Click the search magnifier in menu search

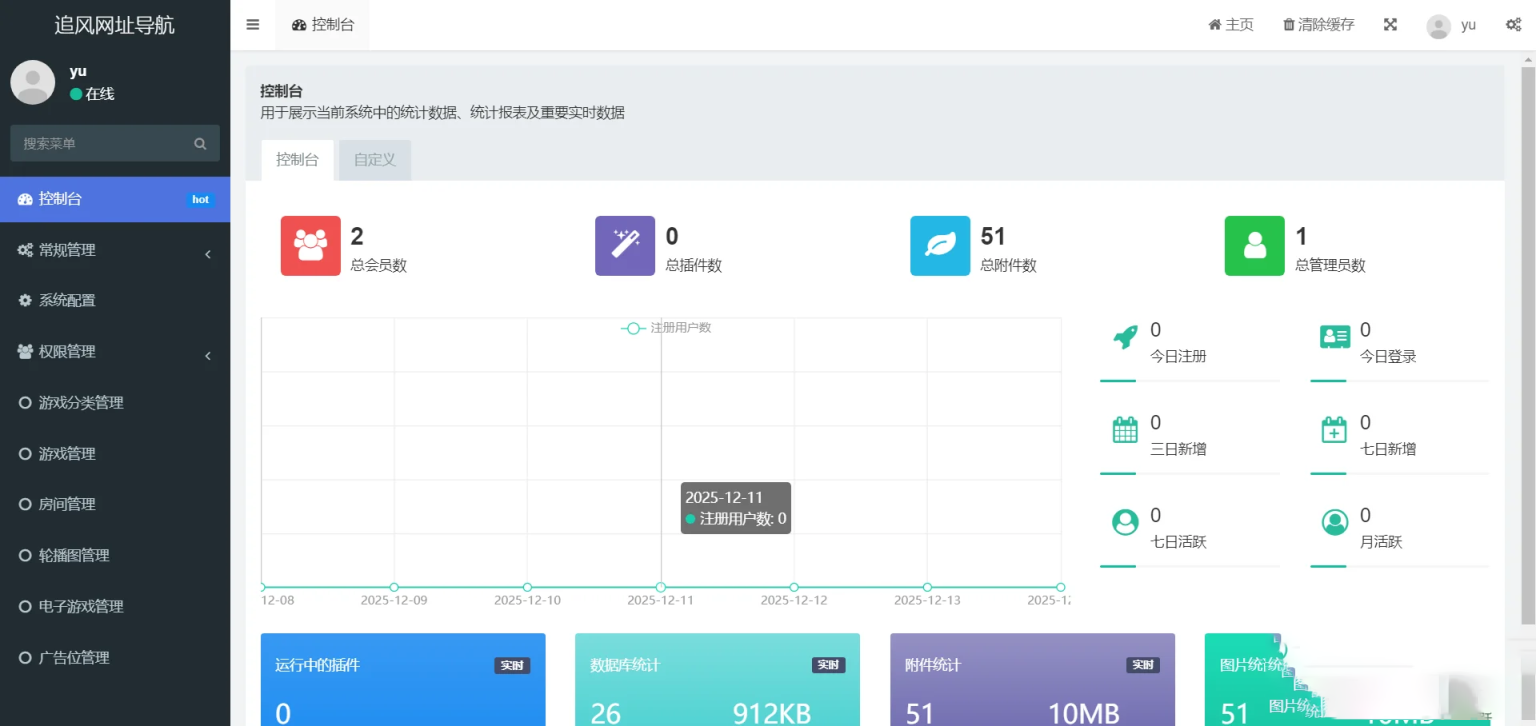[x=200, y=144]
